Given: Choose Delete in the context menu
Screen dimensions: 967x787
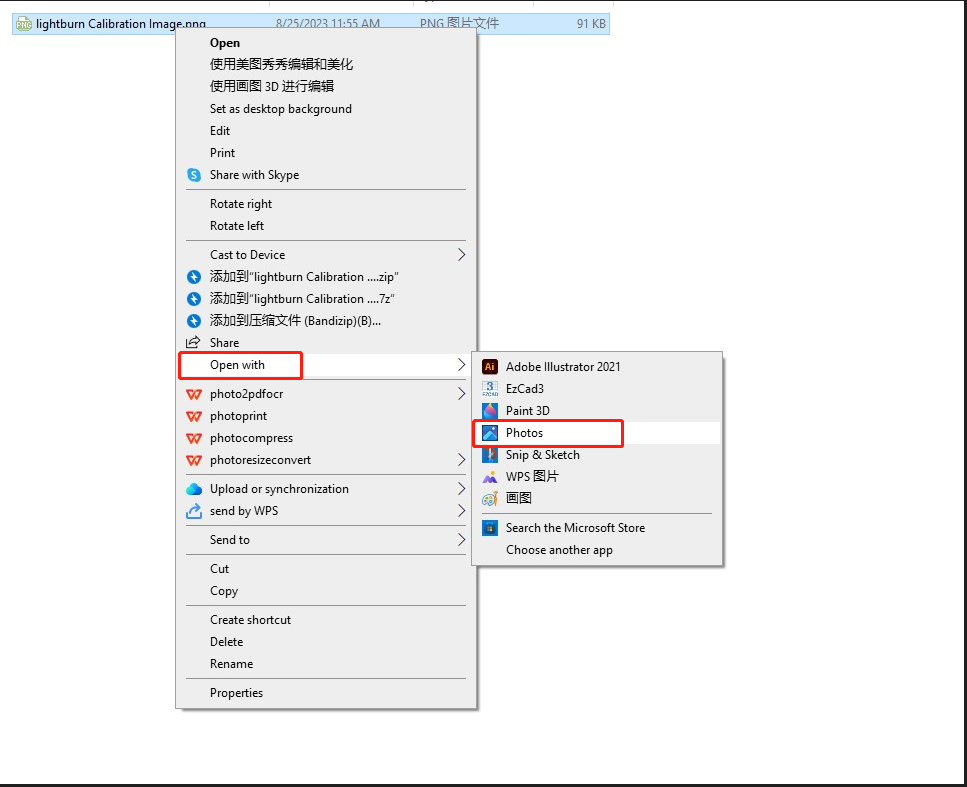Looking at the screenshot, I should pos(326,642).
